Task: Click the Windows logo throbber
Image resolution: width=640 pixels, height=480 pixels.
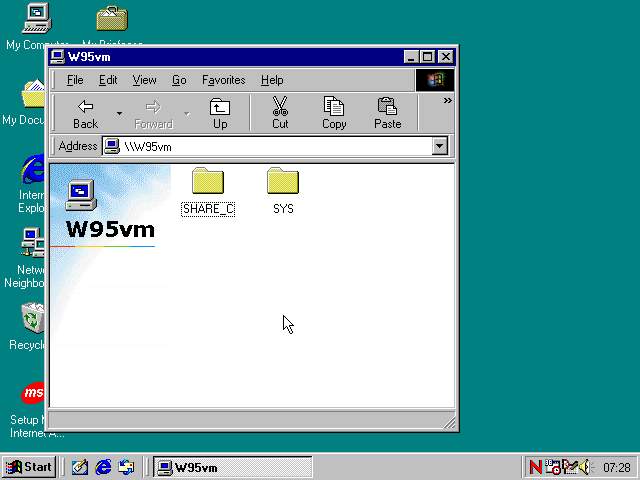Action: point(435,80)
